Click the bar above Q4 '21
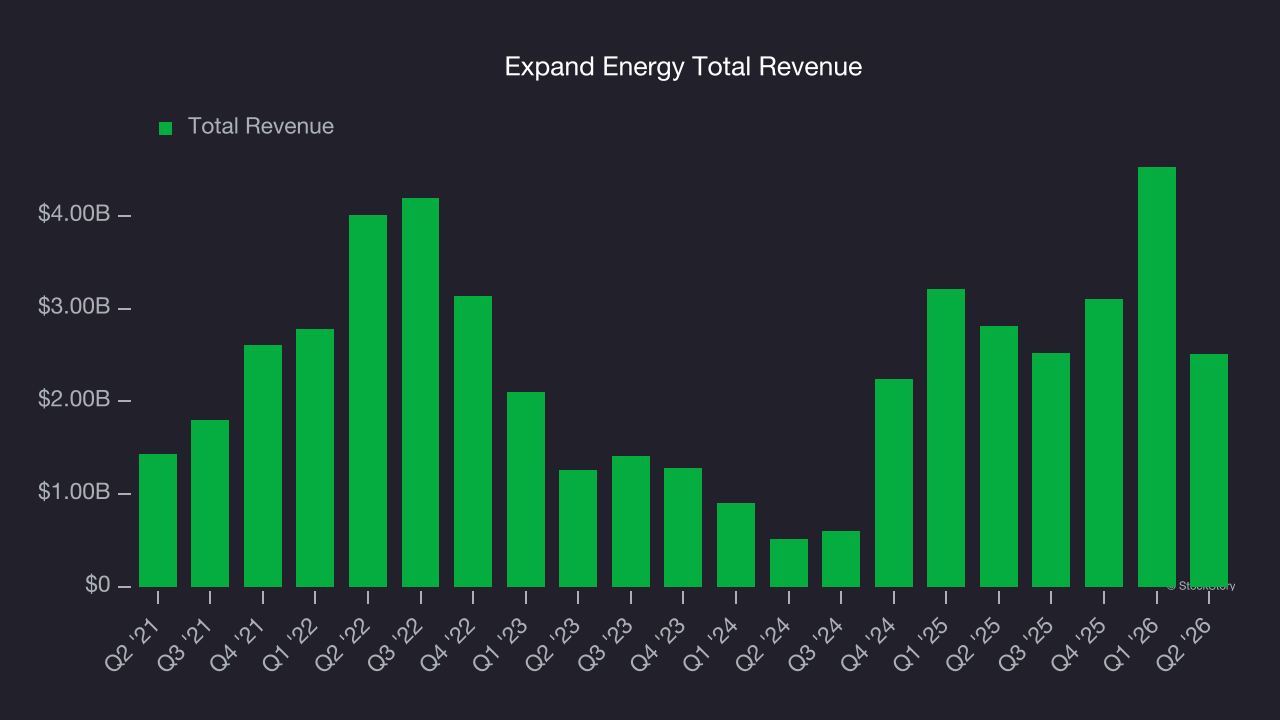This screenshot has width=1280, height=720. 263,466
